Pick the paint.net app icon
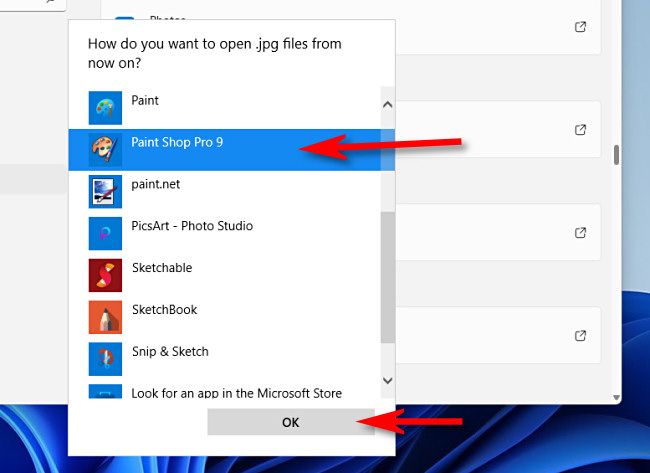The width and height of the screenshot is (650, 473). [105, 192]
